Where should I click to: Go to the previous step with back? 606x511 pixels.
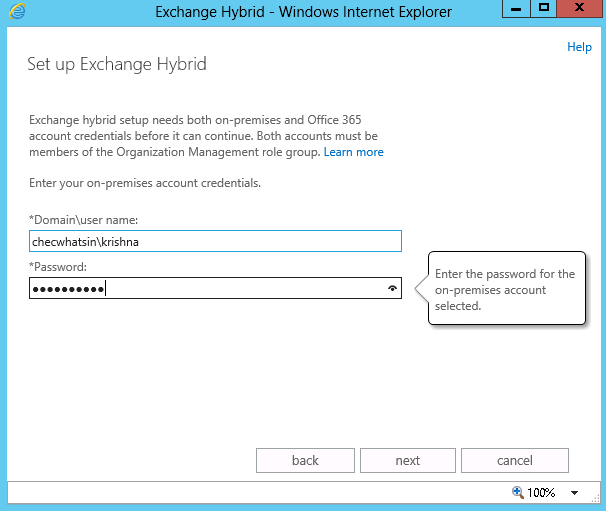click(305, 460)
